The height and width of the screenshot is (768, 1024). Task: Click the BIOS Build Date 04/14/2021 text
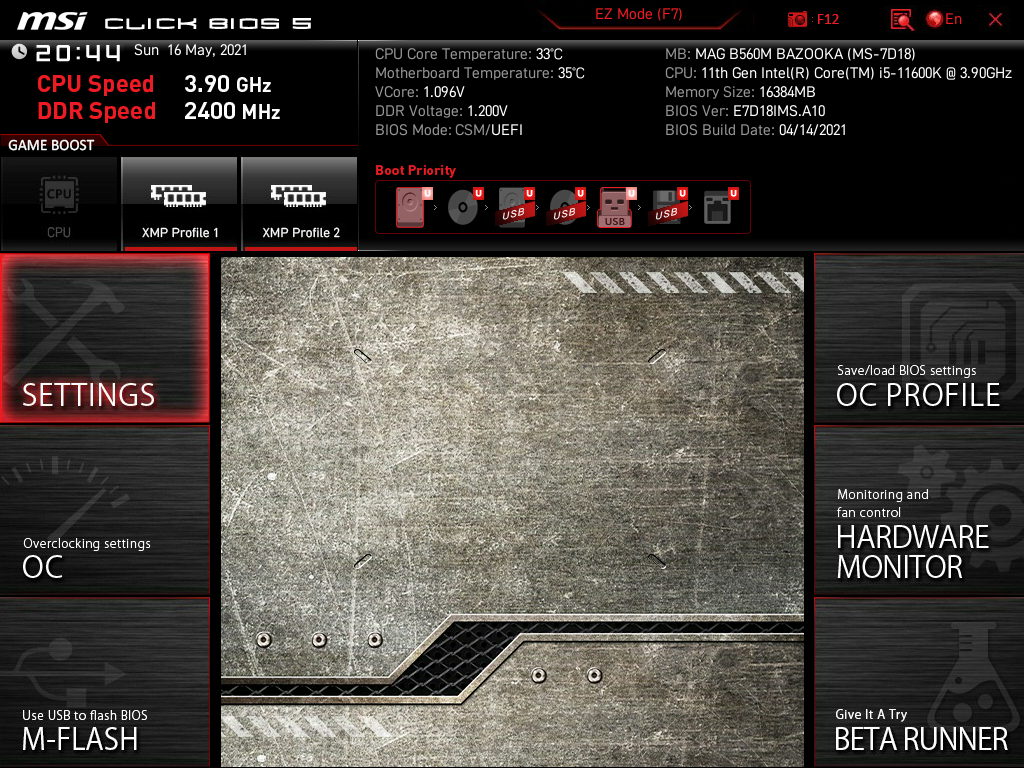tap(756, 130)
